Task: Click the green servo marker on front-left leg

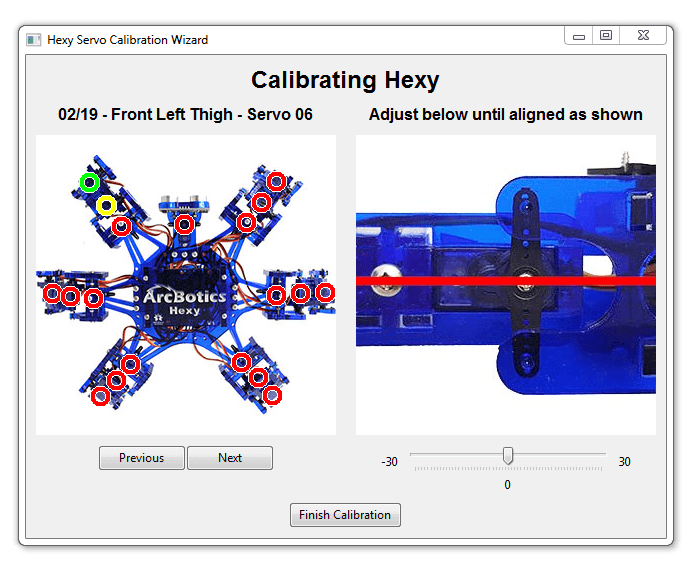Action: pyautogui.click(x=90, y=182)
